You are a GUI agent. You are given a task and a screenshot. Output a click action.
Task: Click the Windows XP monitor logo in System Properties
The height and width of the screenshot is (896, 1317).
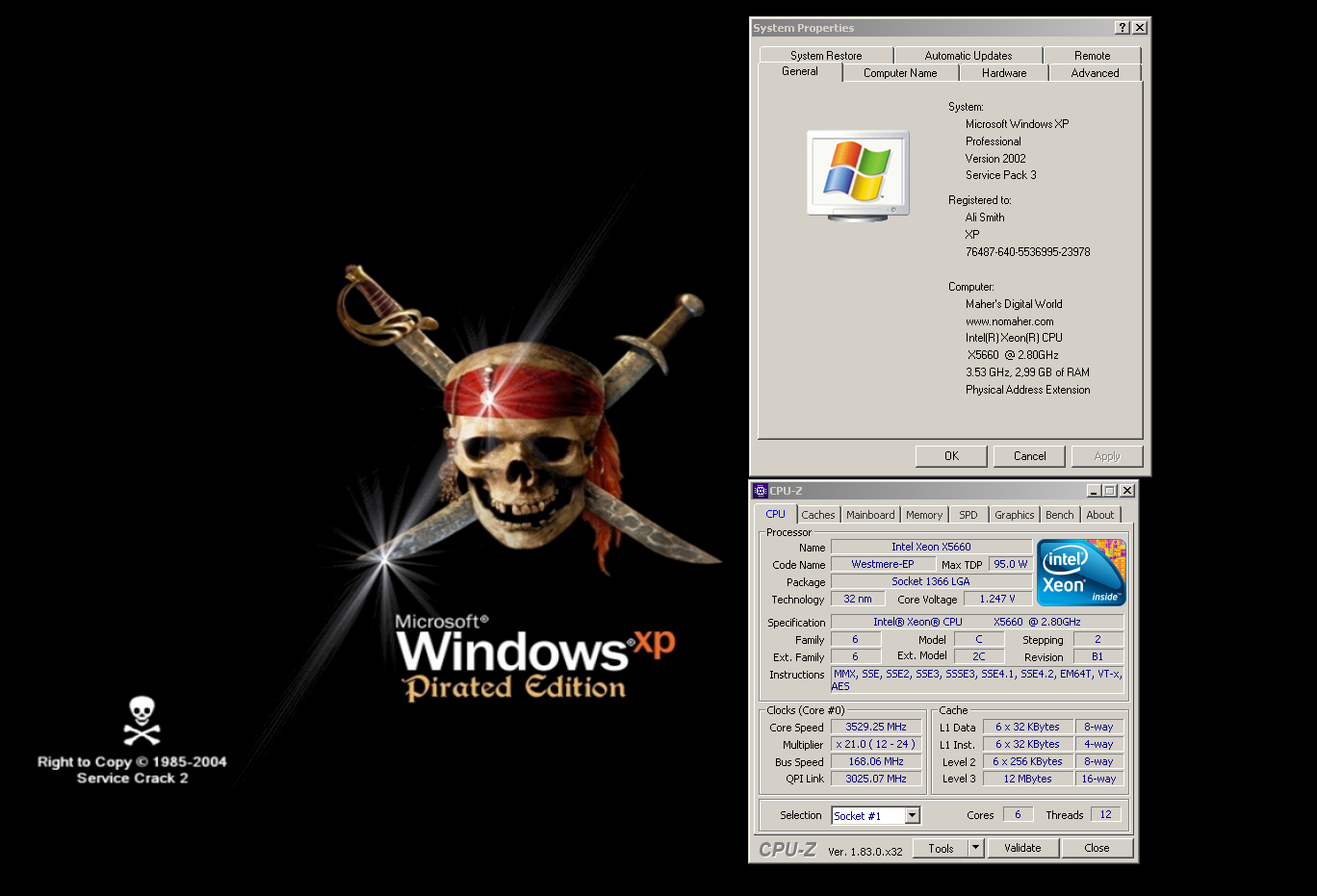pyautogui.click(x=858, y=176)
